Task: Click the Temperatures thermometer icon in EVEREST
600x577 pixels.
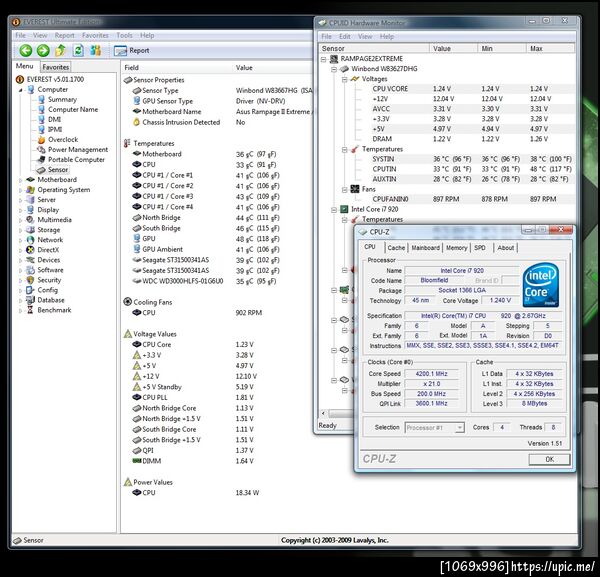Action: (x=127, y=143)
